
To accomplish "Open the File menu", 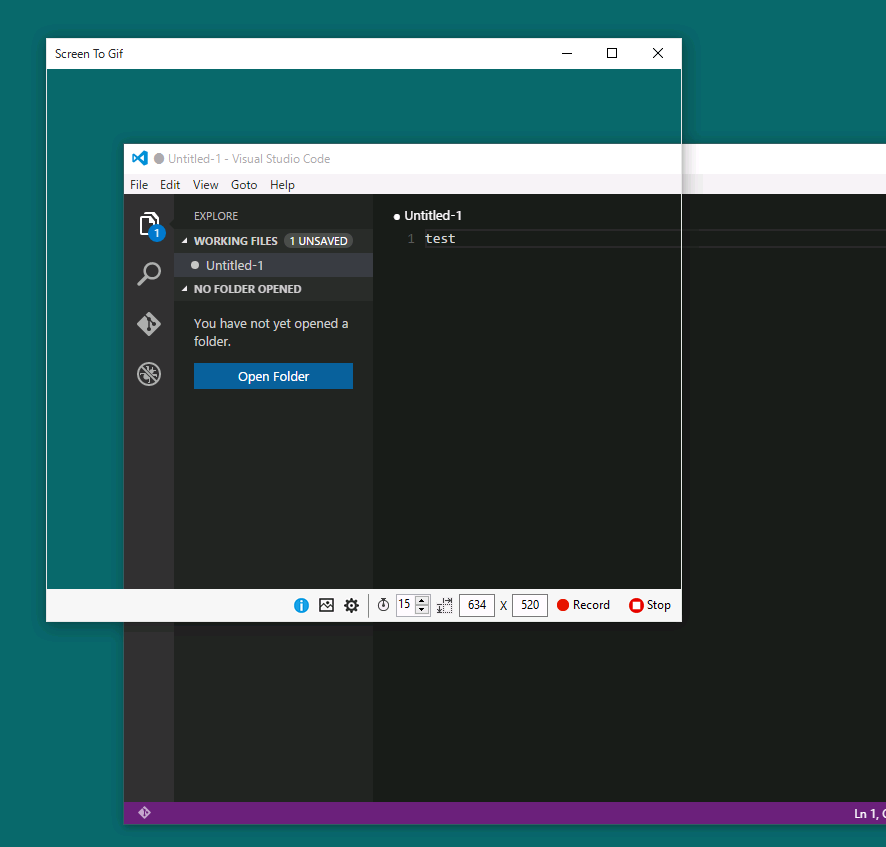I will pos(139,185).
